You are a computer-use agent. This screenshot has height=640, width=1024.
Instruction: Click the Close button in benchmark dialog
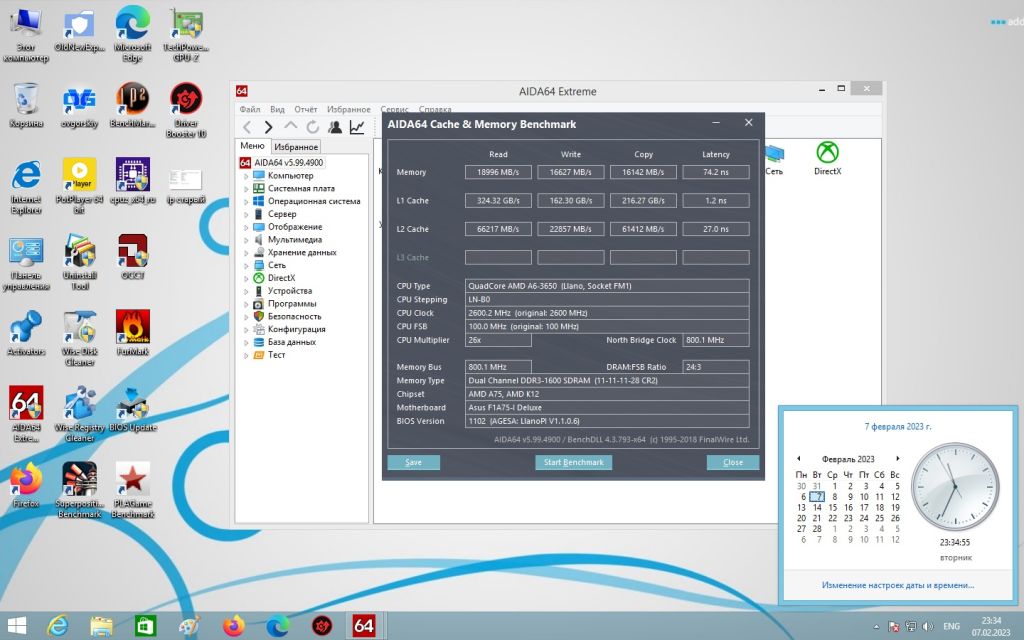click(733, 462)
